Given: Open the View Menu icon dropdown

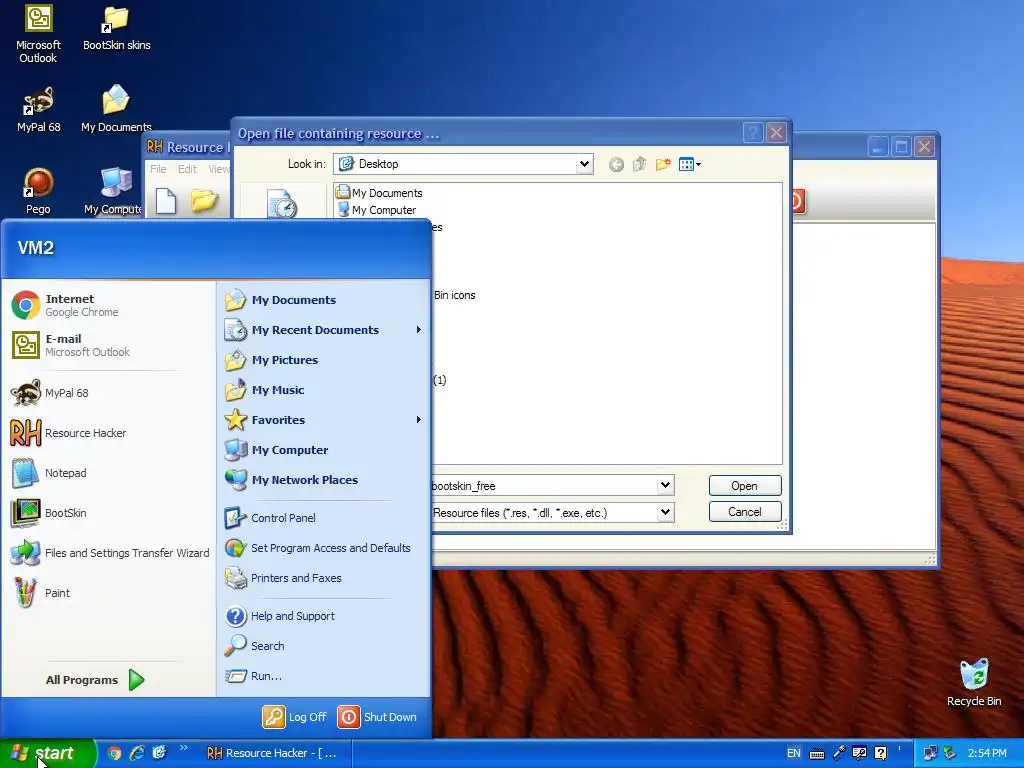Looking at the screenshot, I should point(690,165).
